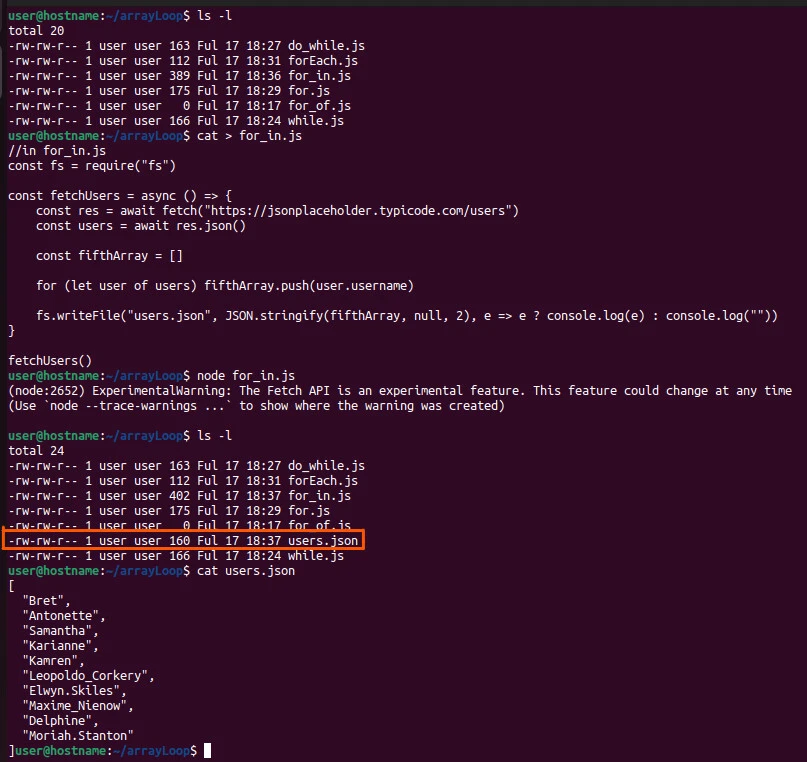This screenshot has width=807, height=762.
Task: Select the "const fifthArray = []" line
Action: pyautogui.click(x=110, y=256)
